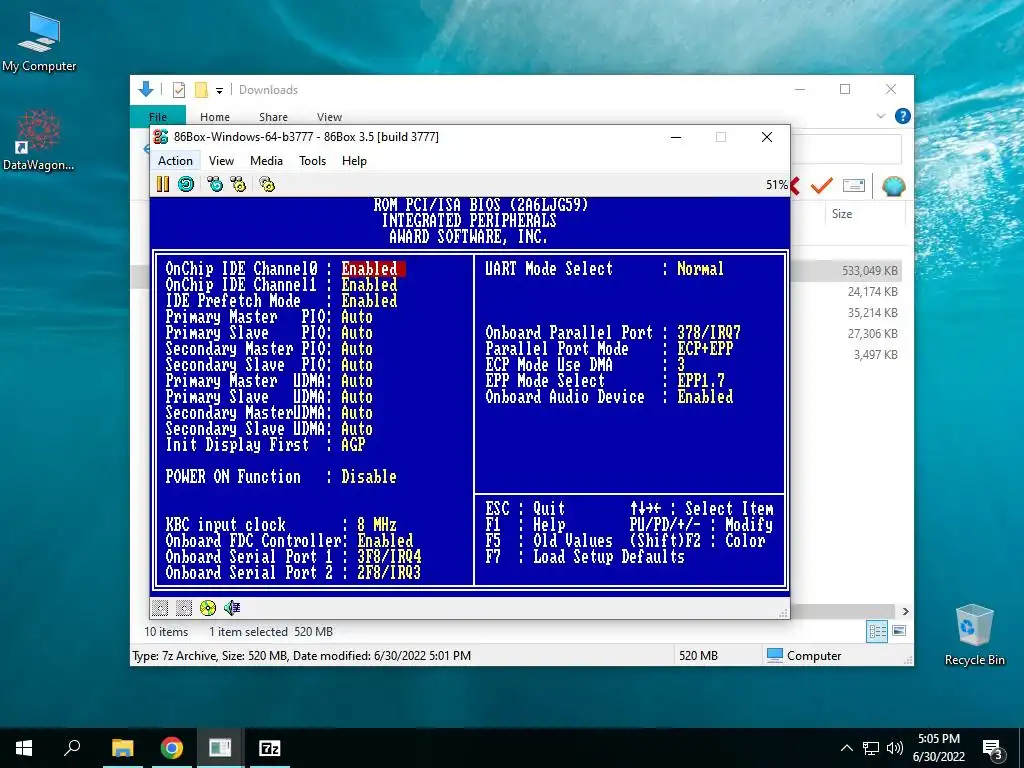Send Ctrl+Alt+Esc via yellow key icon
The width and height of the screenshot is (1024, 768).
(x=238, y=184)
